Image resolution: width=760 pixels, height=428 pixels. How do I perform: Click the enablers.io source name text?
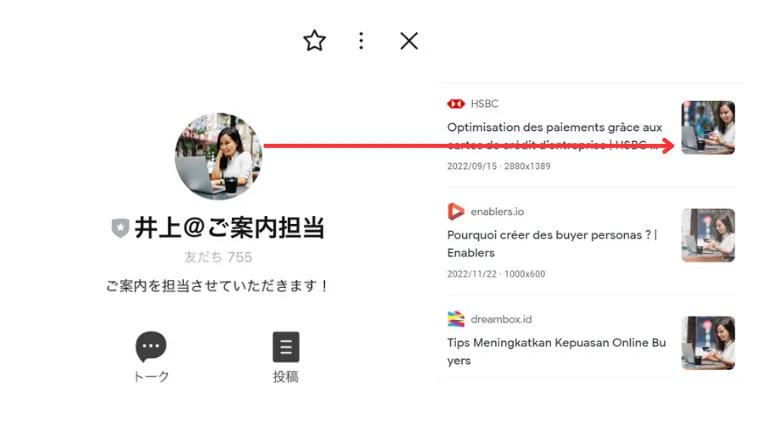[497, 211]
